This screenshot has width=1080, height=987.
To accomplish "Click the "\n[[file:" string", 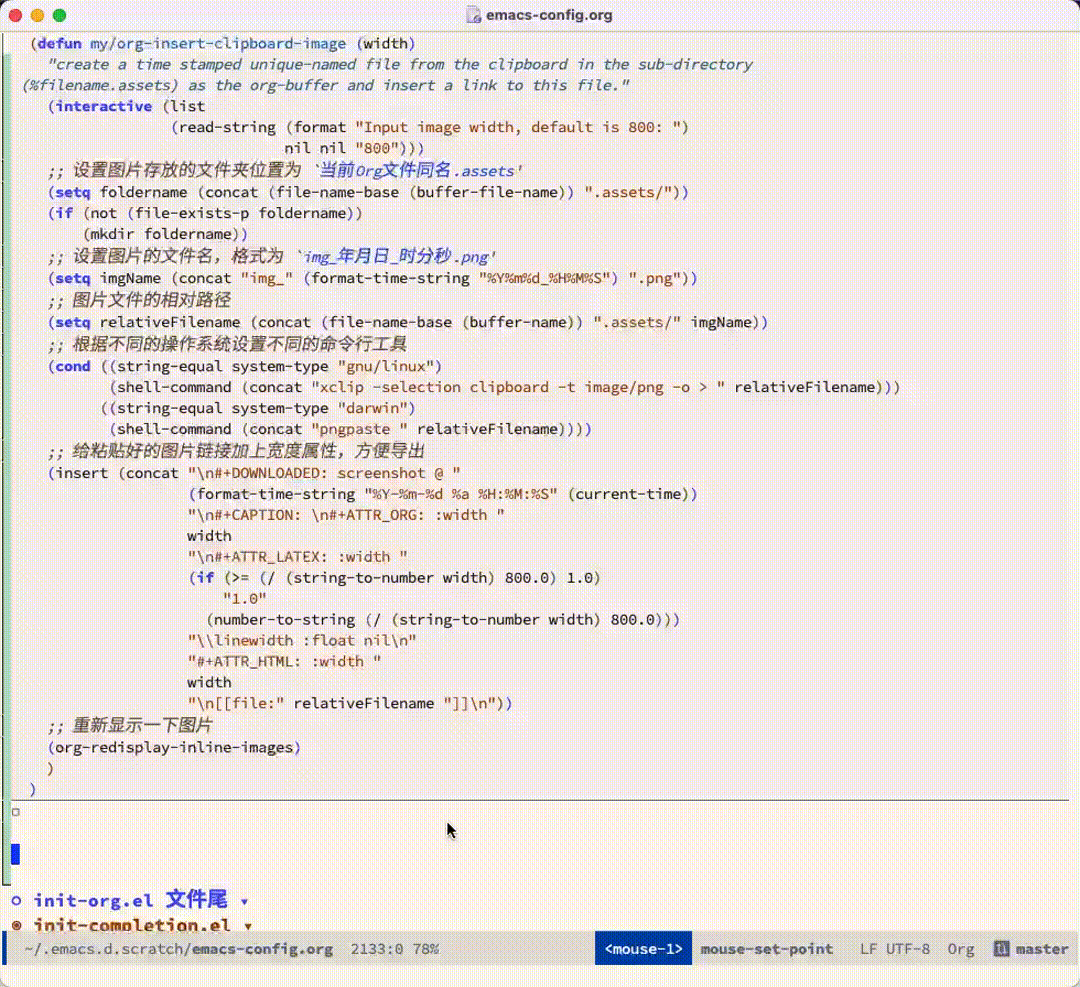I will 236,703.
